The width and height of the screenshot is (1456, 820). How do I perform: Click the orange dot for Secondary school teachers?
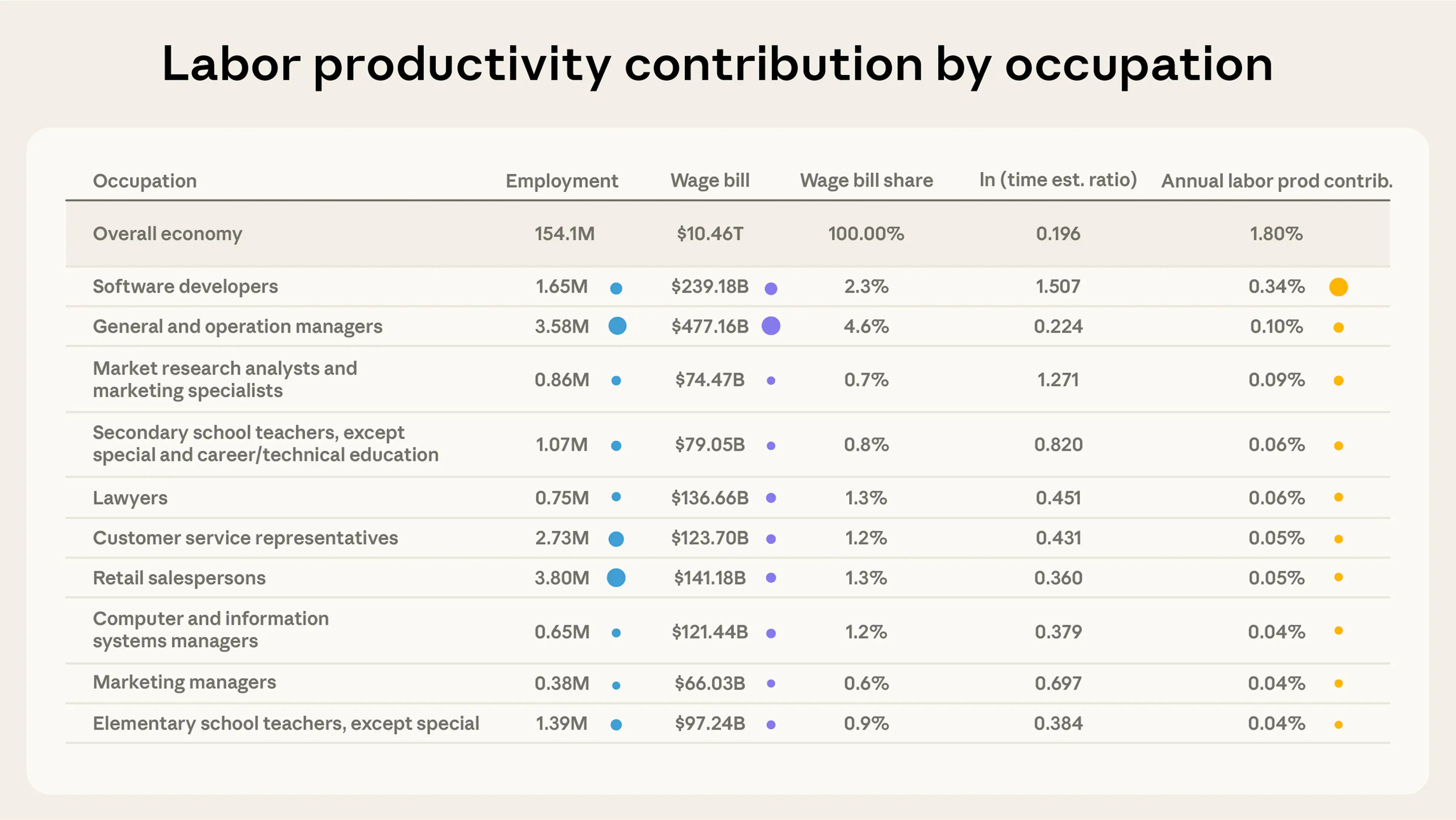coord(1338,446)
